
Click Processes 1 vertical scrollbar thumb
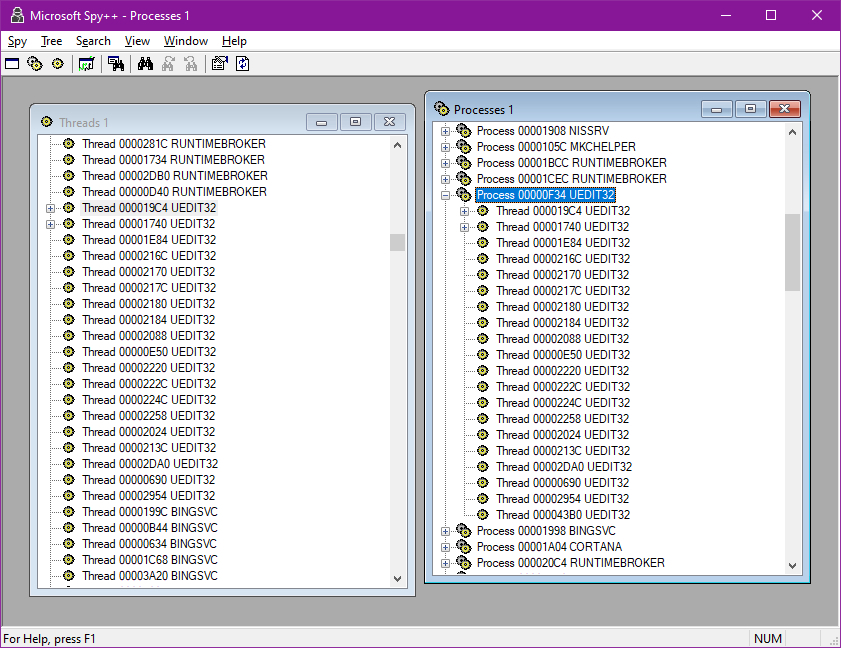click(x=792, y=252)
